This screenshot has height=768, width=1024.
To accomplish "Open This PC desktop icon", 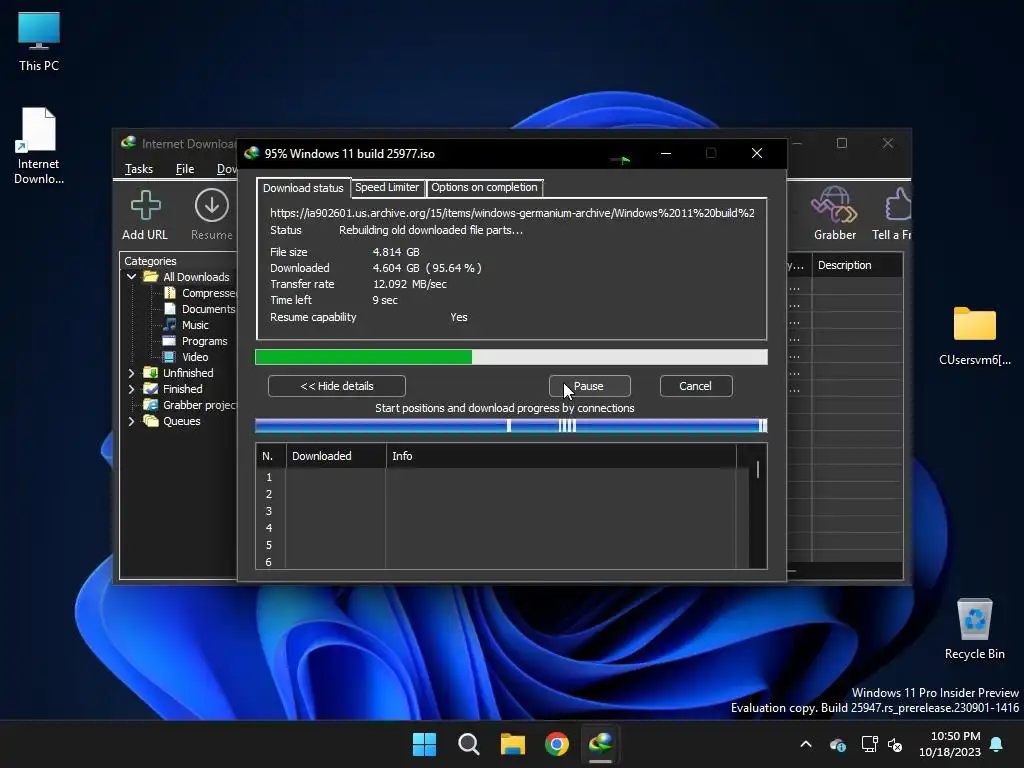I will (x=39, y=41).
